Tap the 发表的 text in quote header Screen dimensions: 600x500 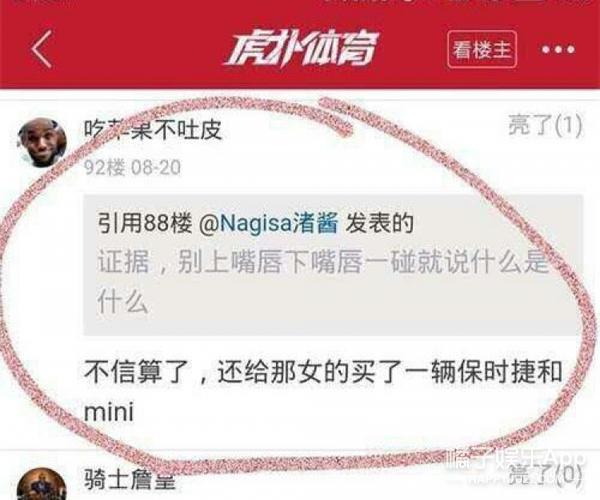click(x=380, y=223)
